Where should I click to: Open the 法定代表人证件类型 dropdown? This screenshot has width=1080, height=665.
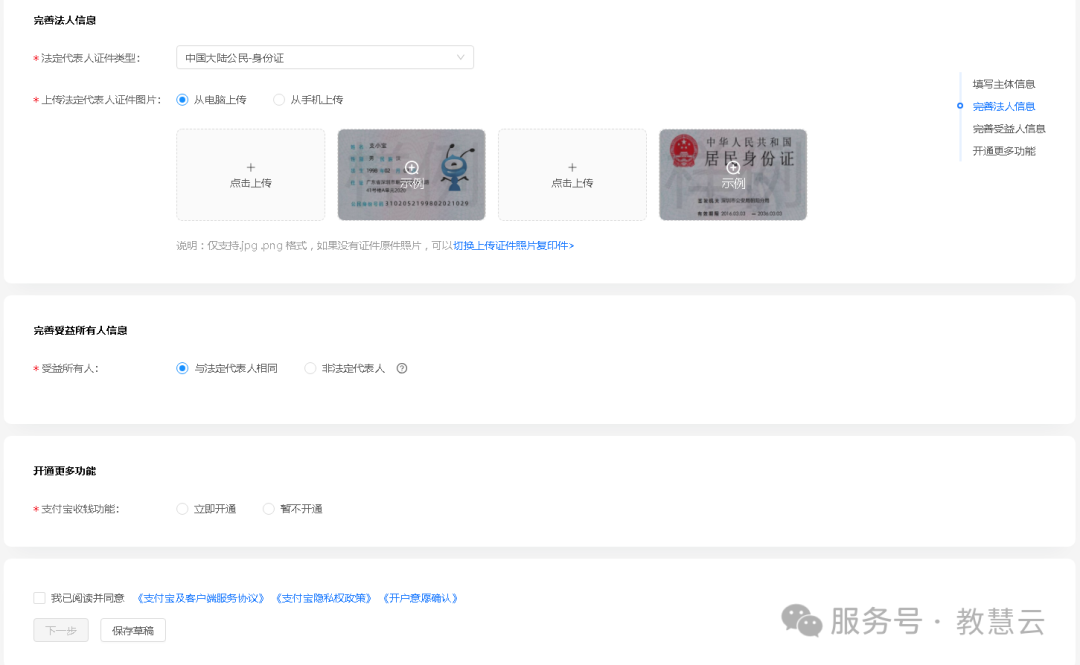pos(324,58)
